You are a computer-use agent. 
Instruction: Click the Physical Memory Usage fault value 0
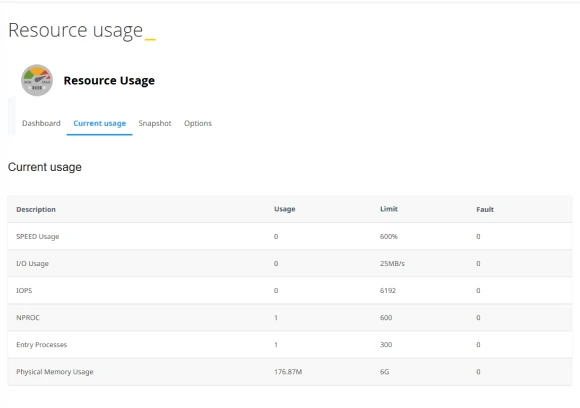[x=478, y=372]
